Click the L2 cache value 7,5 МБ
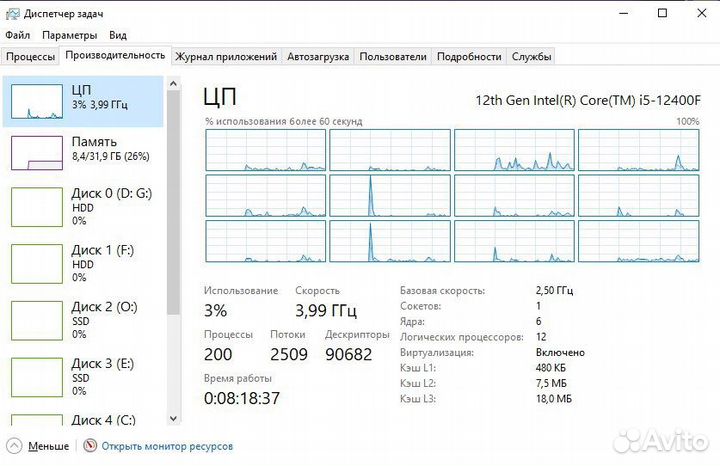This screenshot has width=720, height=466. (x=551, y=383)
